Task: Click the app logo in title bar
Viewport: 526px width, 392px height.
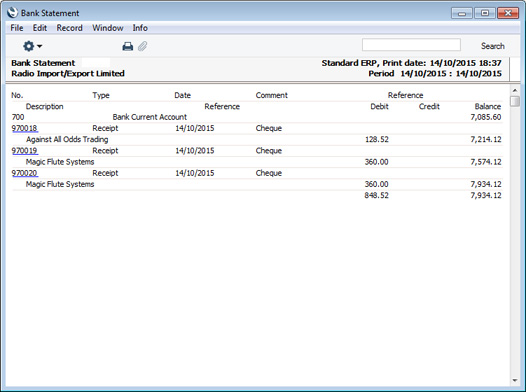Action: [x=12, y=12]
